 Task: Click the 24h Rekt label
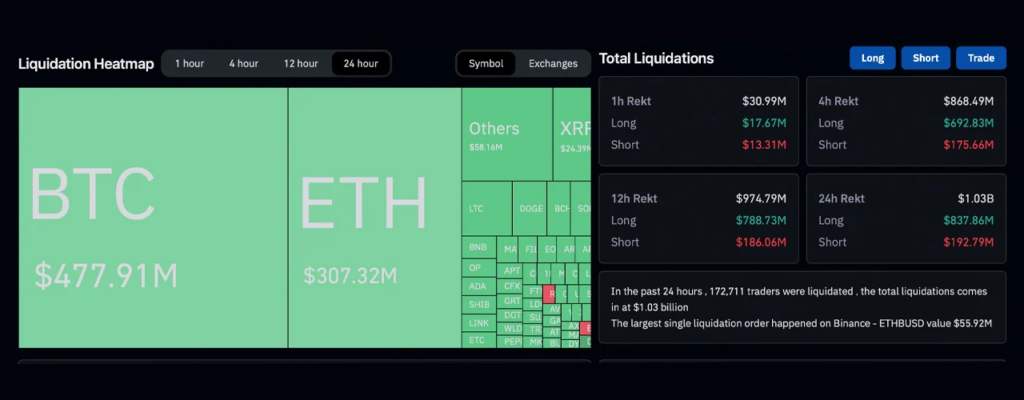click(x=842, y=199)
